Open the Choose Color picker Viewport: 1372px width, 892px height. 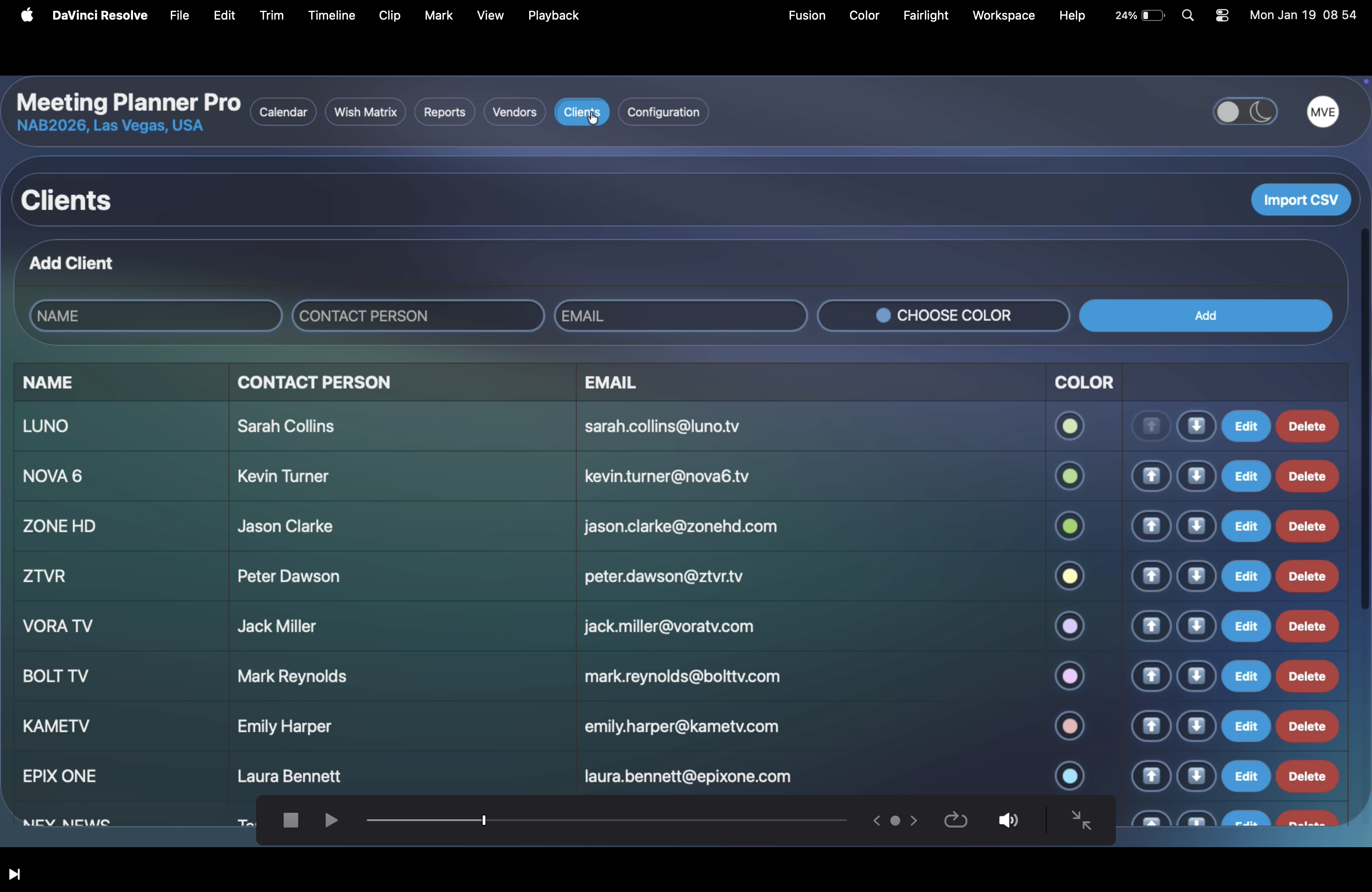(943, 316)
